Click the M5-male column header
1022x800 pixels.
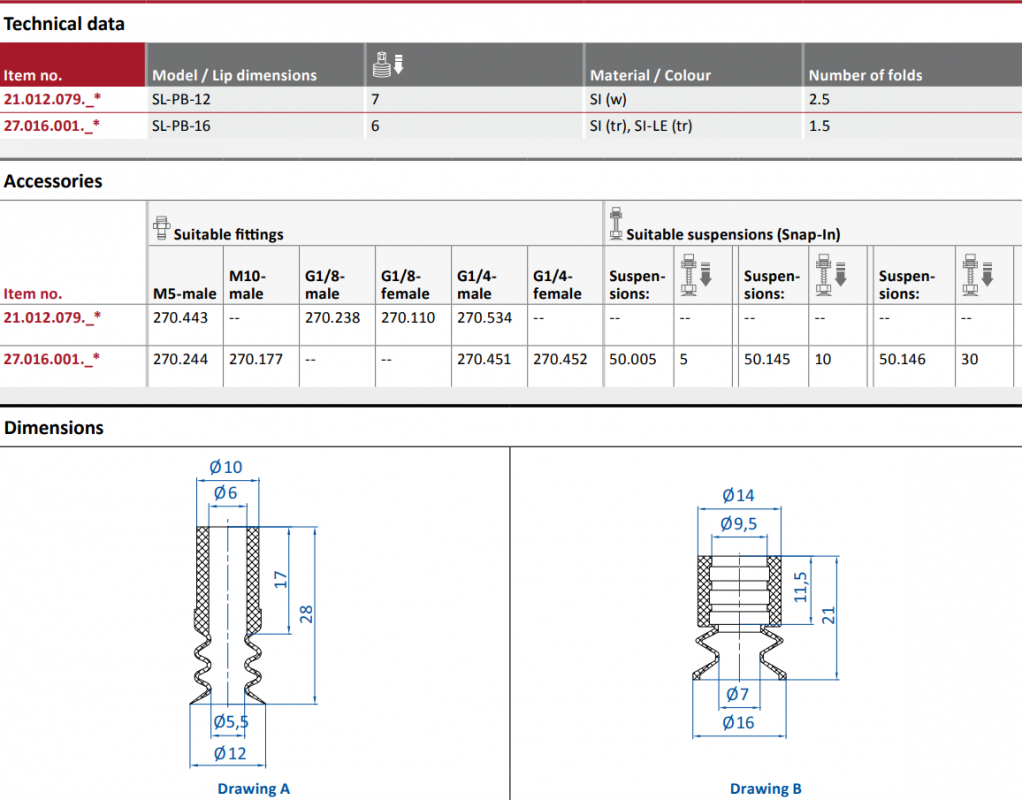[x=184, y=293]
